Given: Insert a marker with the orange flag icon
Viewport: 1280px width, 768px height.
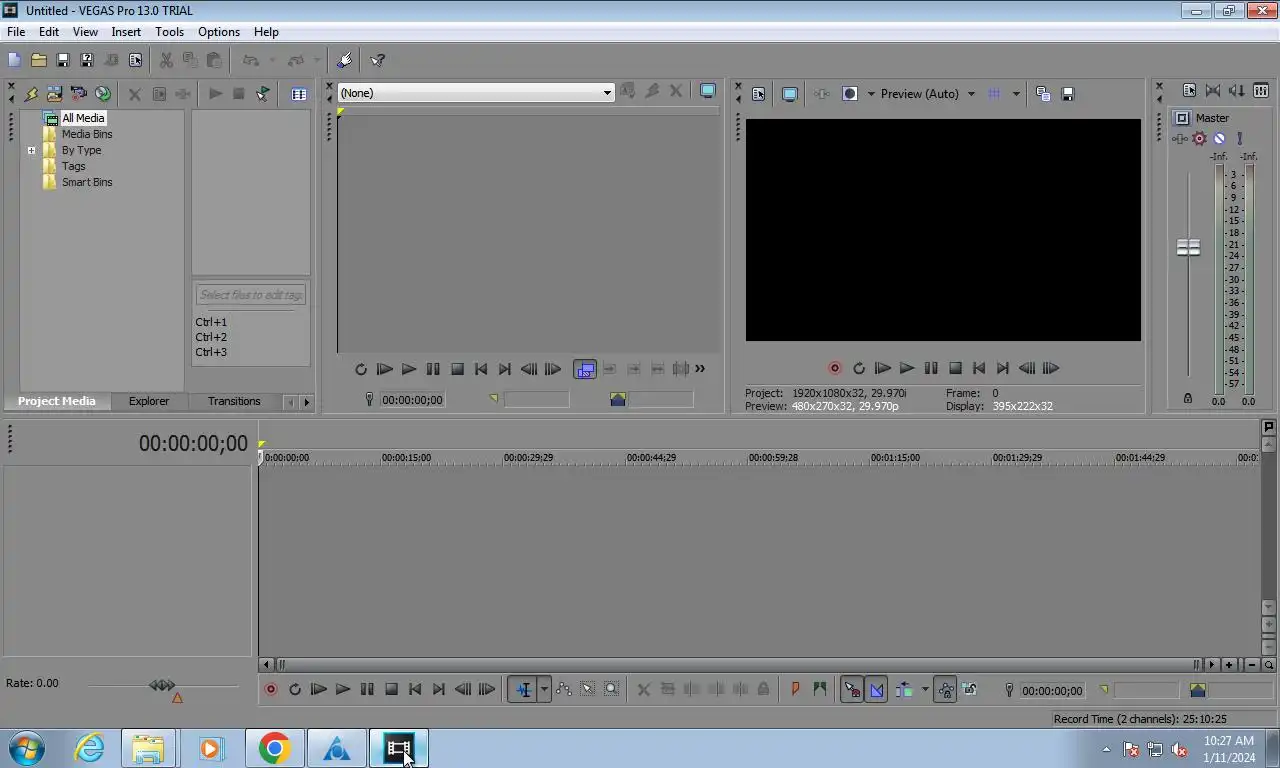Looking at the screenshot, I should [x=795, y=689].
